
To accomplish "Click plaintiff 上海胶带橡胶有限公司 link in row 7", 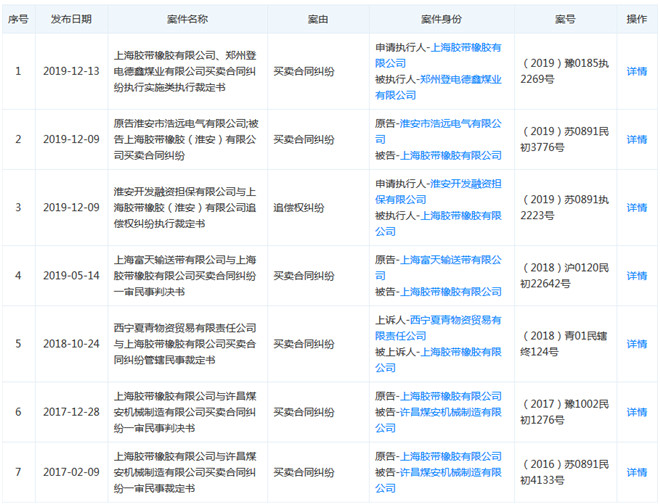I will click(450, 456).
